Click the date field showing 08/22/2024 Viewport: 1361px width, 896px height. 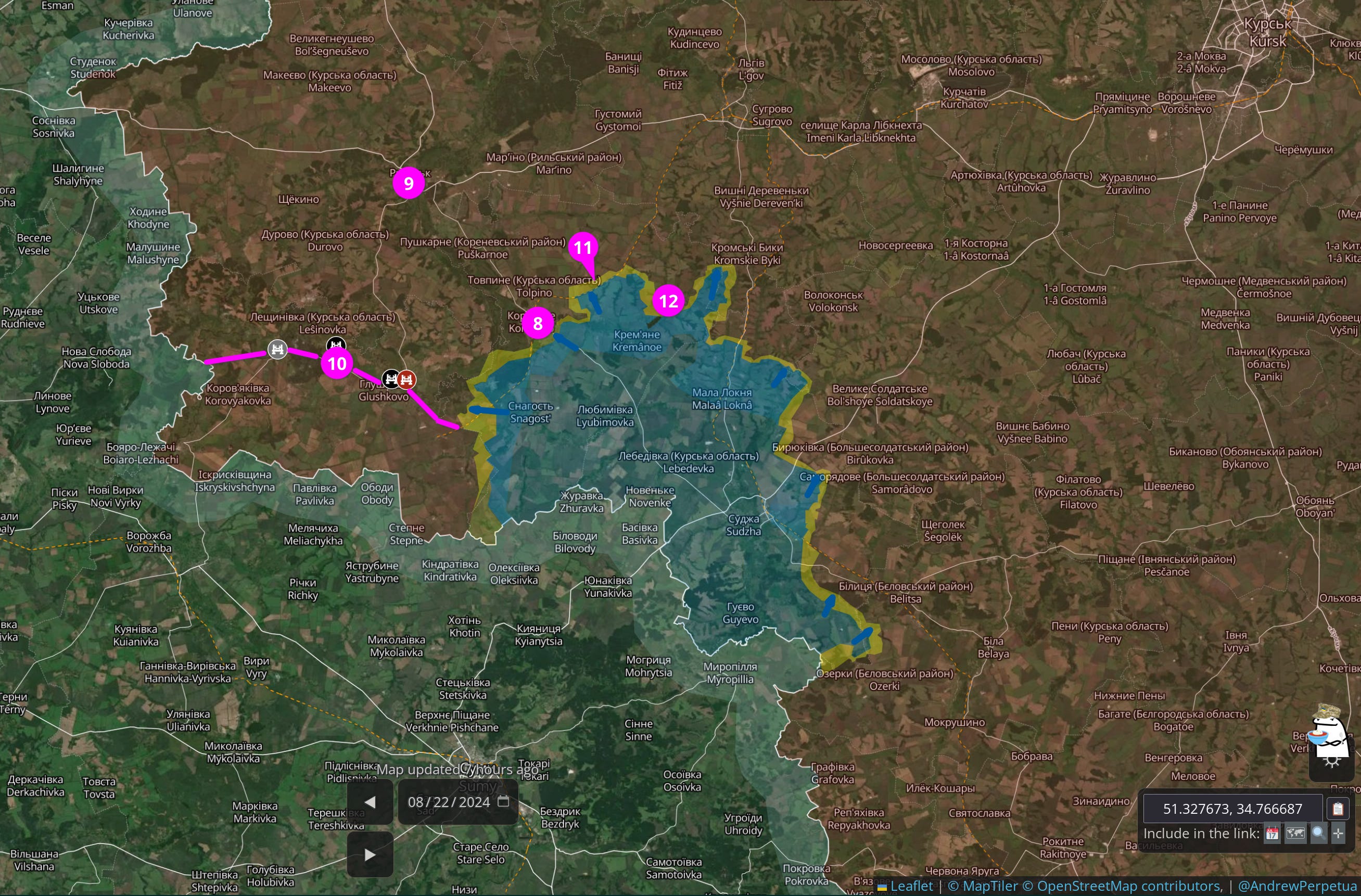coord(458,802)
